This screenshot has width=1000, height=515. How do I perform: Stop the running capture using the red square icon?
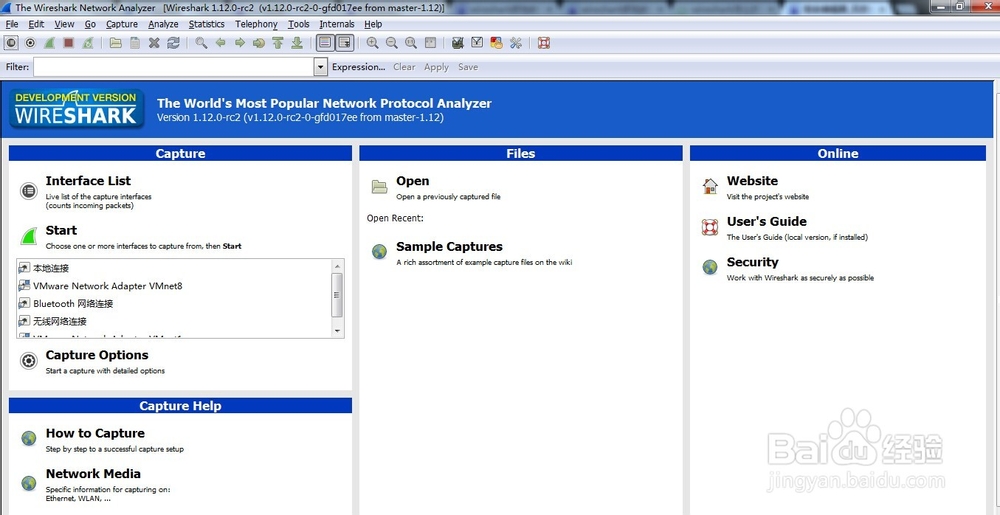click(68, 43)
